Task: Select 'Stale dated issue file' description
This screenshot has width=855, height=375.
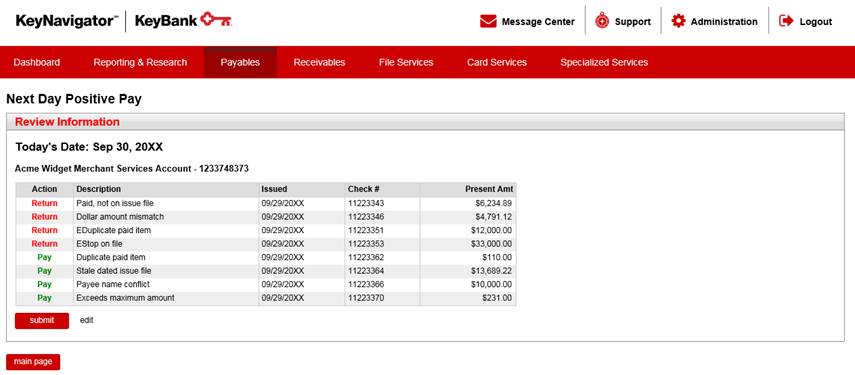Action: 114,271
